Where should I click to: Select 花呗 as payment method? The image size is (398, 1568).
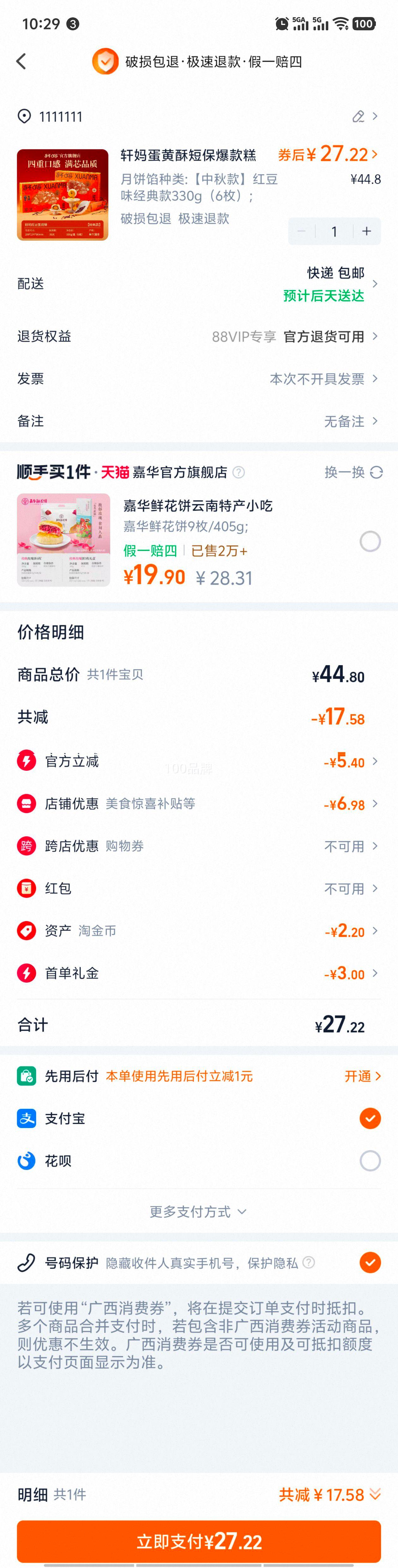[x=370, y=1161]
